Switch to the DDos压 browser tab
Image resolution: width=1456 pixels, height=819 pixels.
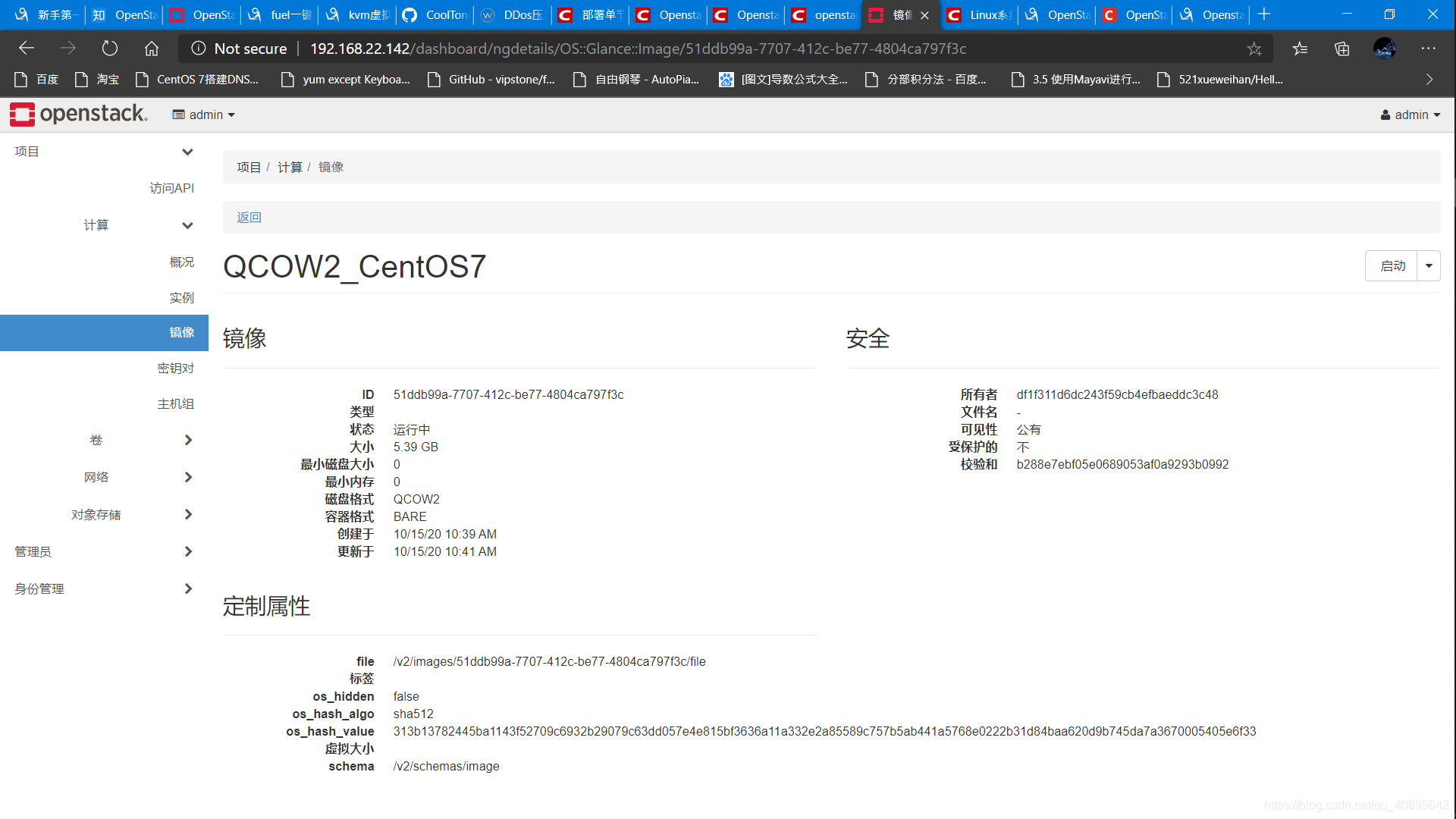(x=512, y=15)
